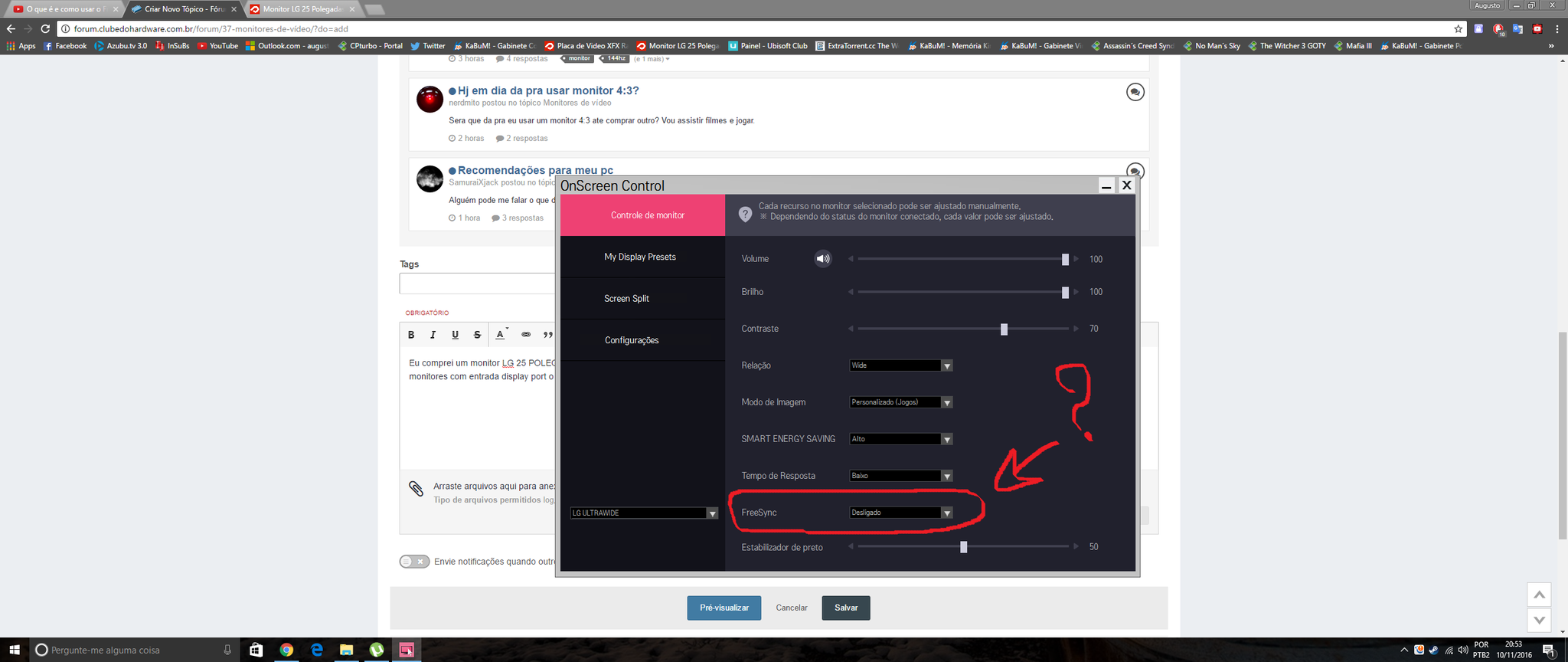This screenshot has width=1568, height=662.
Task: Click the Brilho slider handle
Action: 1065,293
